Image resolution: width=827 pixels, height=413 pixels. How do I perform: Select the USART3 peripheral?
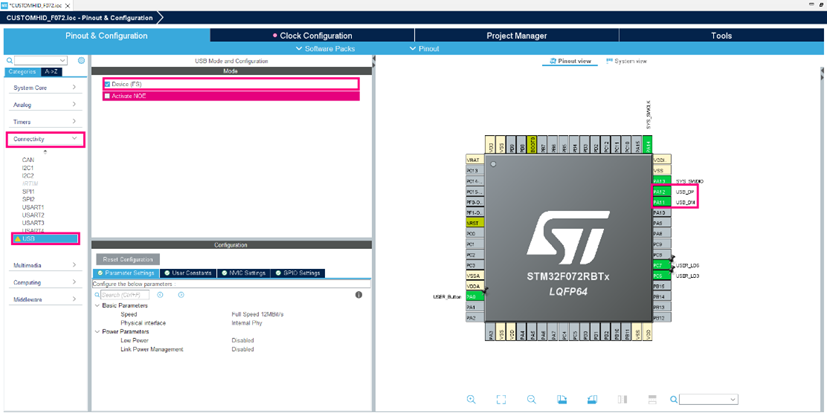(x=33, y=223)
